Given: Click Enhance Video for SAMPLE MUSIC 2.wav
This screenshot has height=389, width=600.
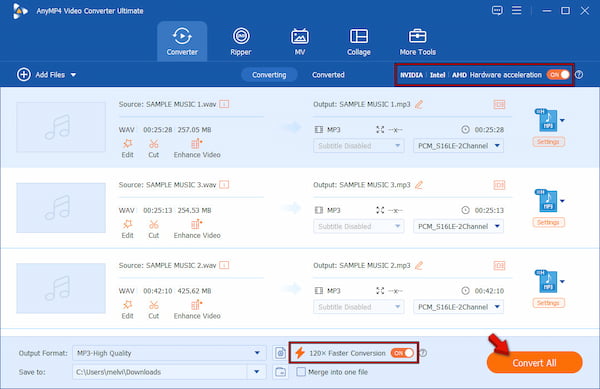Looking at the screenshot, I should pyautogui.click(x=197, y=310).
